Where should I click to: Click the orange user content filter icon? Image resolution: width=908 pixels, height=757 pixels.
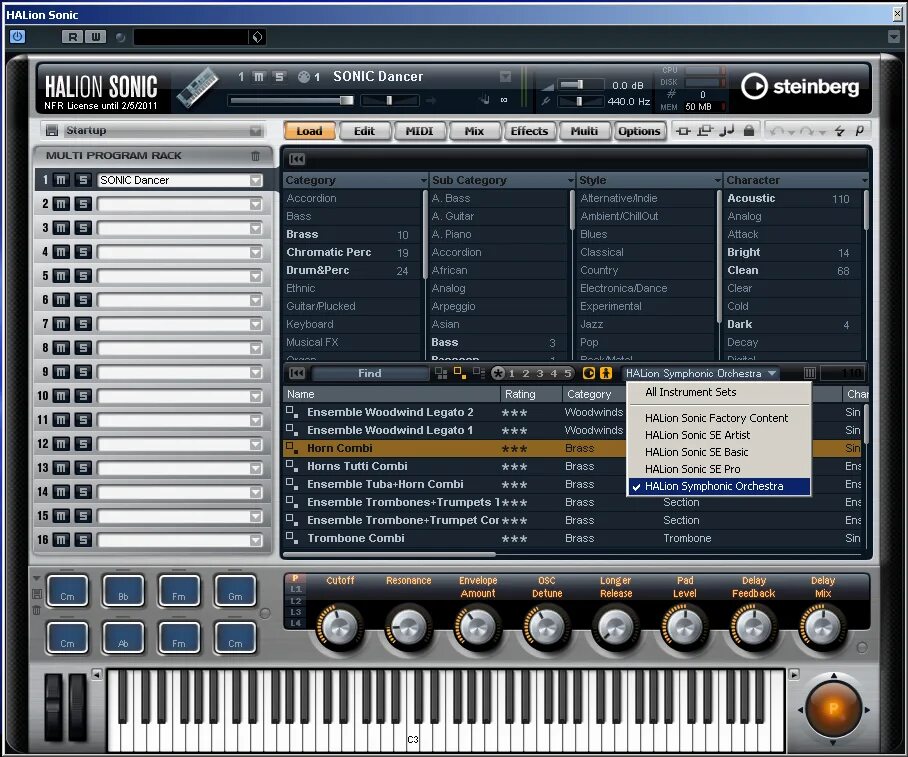point(606,374)
